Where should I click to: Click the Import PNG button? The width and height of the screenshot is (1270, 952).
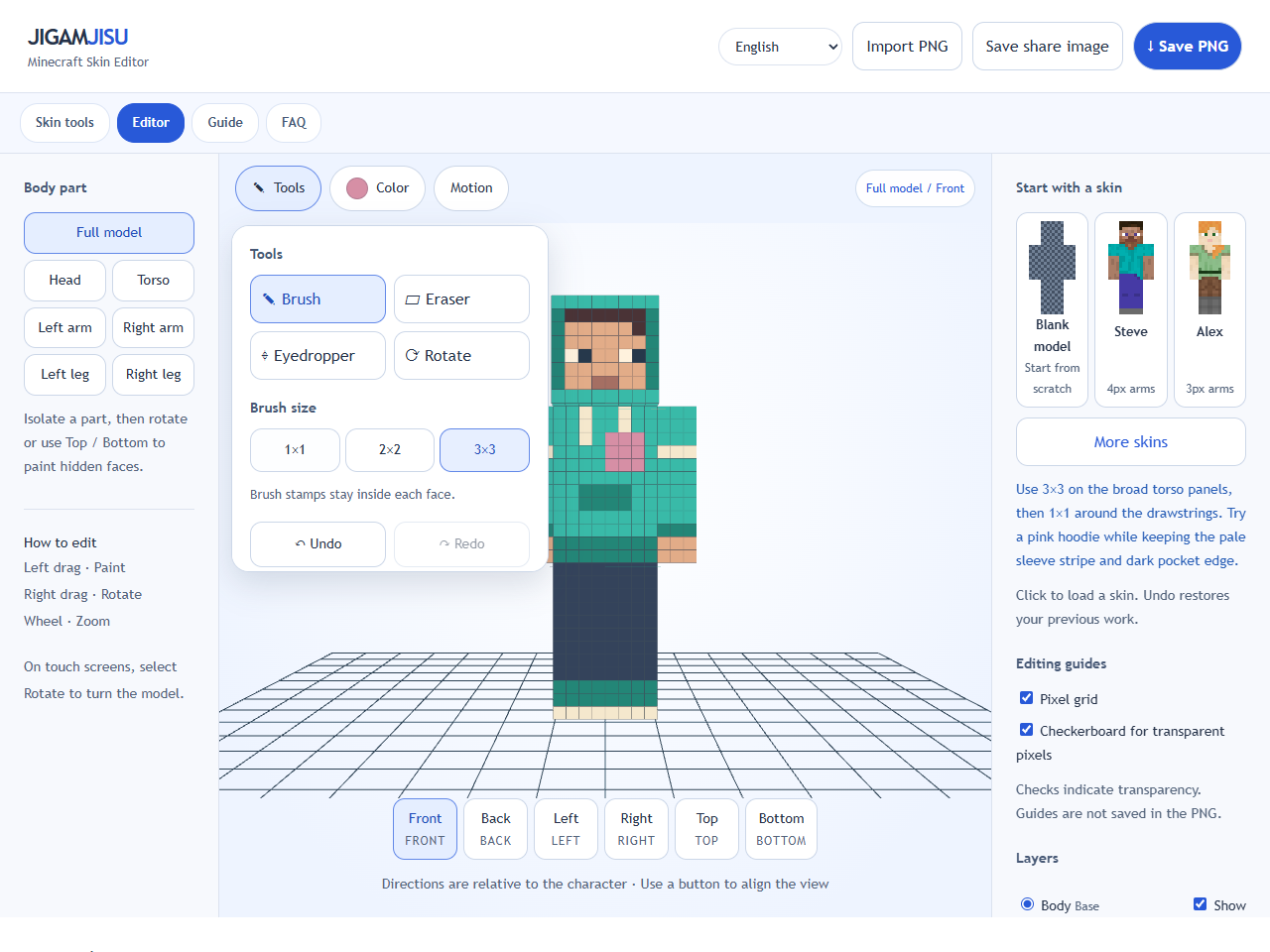[x=907, y=47]
